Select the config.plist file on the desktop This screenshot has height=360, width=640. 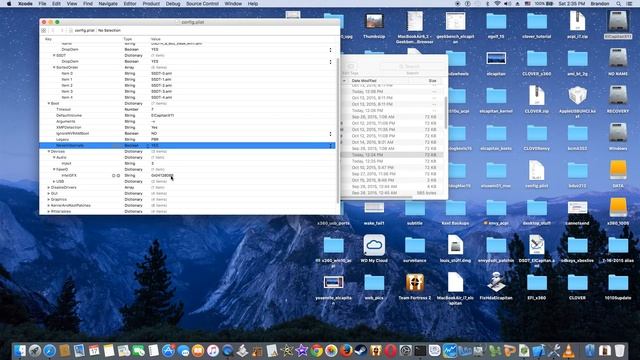[536, 173]
